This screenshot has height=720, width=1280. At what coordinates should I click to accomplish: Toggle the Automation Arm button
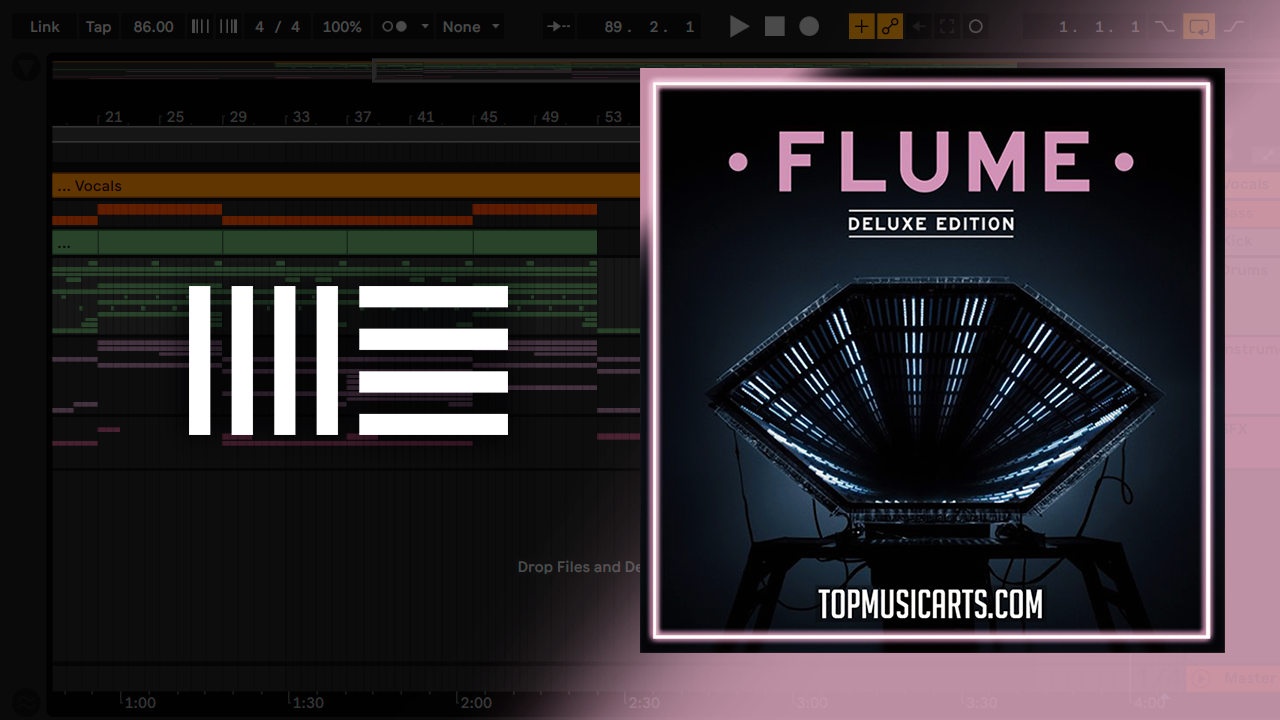pos(890,27)
